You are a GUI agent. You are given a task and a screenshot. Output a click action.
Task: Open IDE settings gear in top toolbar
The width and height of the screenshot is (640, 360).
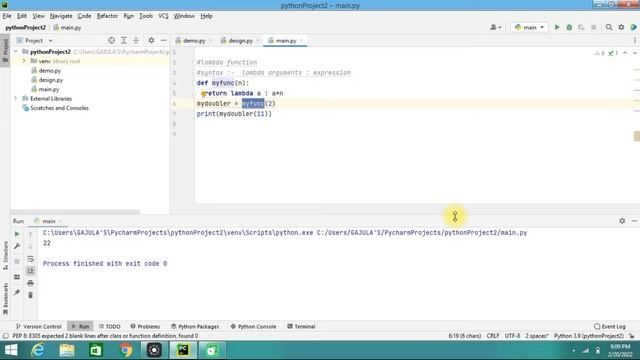[x=621, y=27]
